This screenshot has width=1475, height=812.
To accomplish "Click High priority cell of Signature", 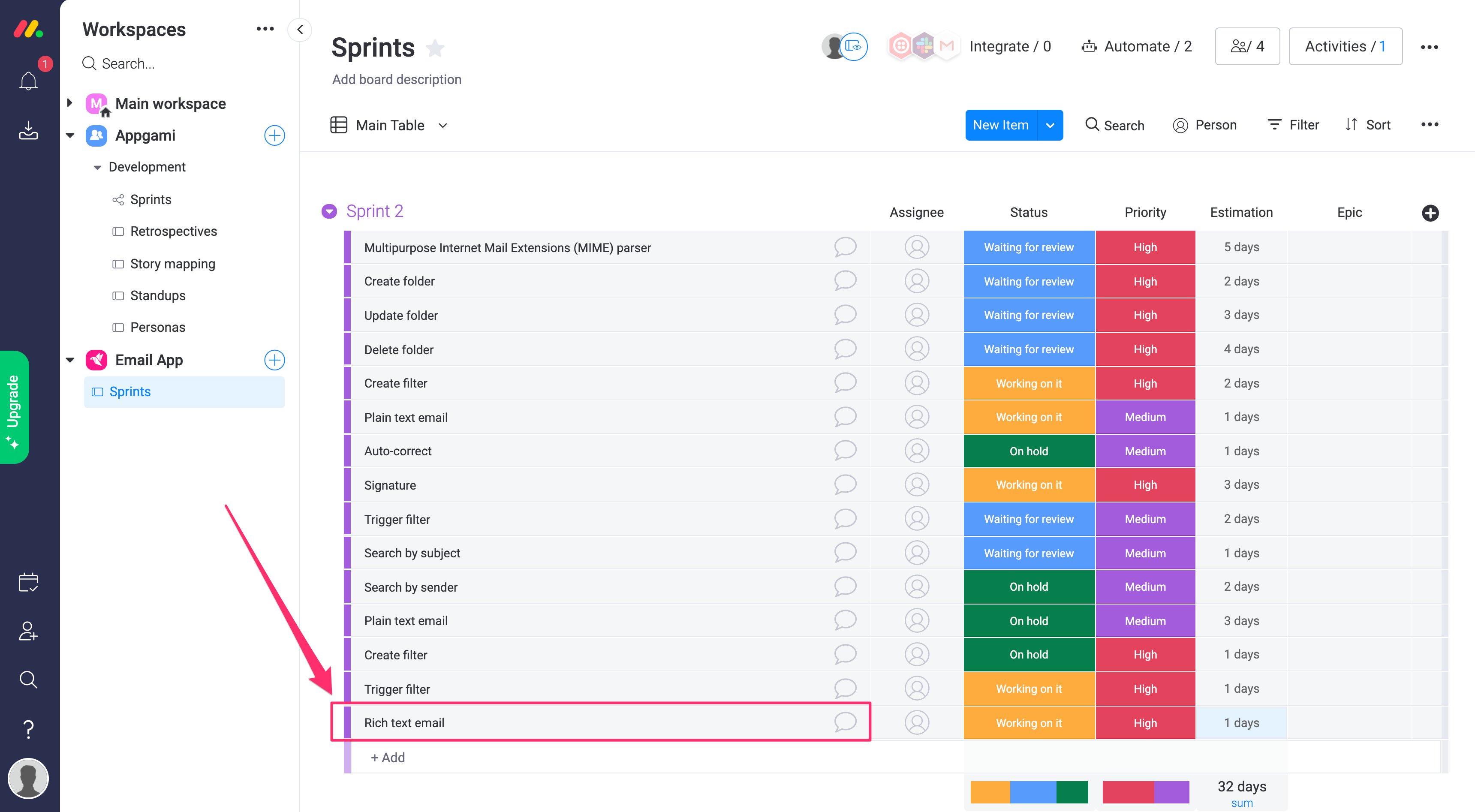I will point(1144,485).
